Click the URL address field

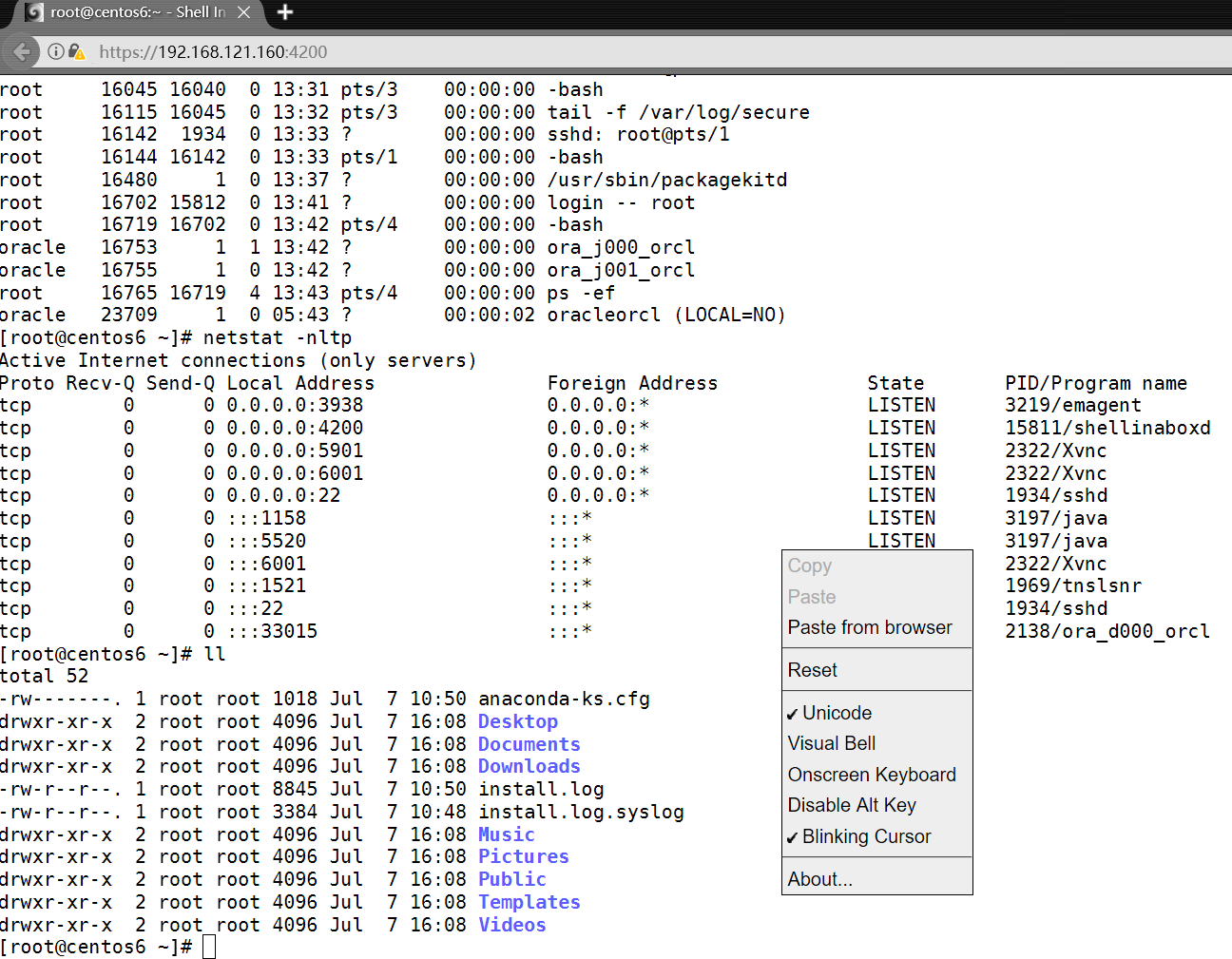click(570, 51)
